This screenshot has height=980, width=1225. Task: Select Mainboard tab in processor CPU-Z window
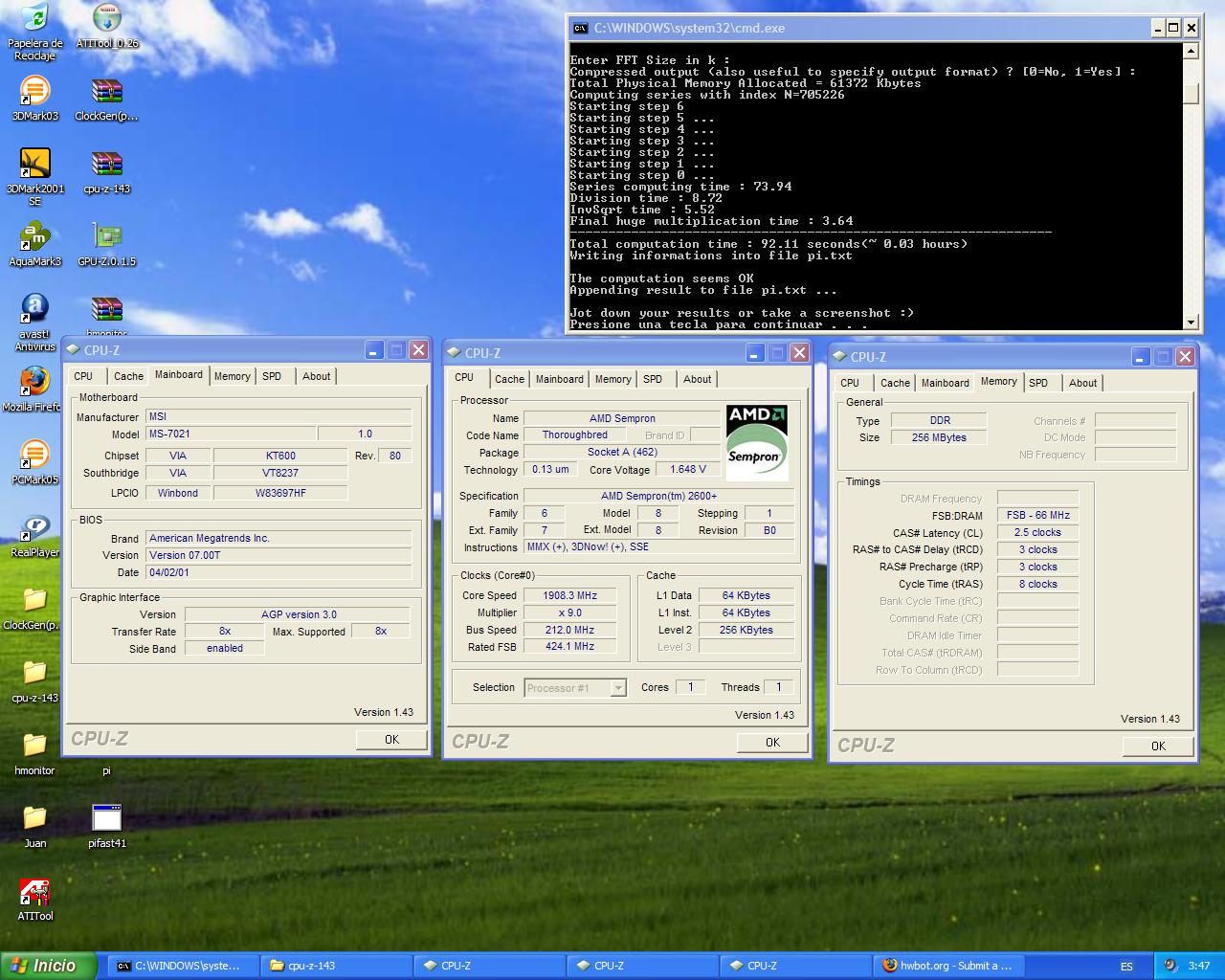(559, 379)
